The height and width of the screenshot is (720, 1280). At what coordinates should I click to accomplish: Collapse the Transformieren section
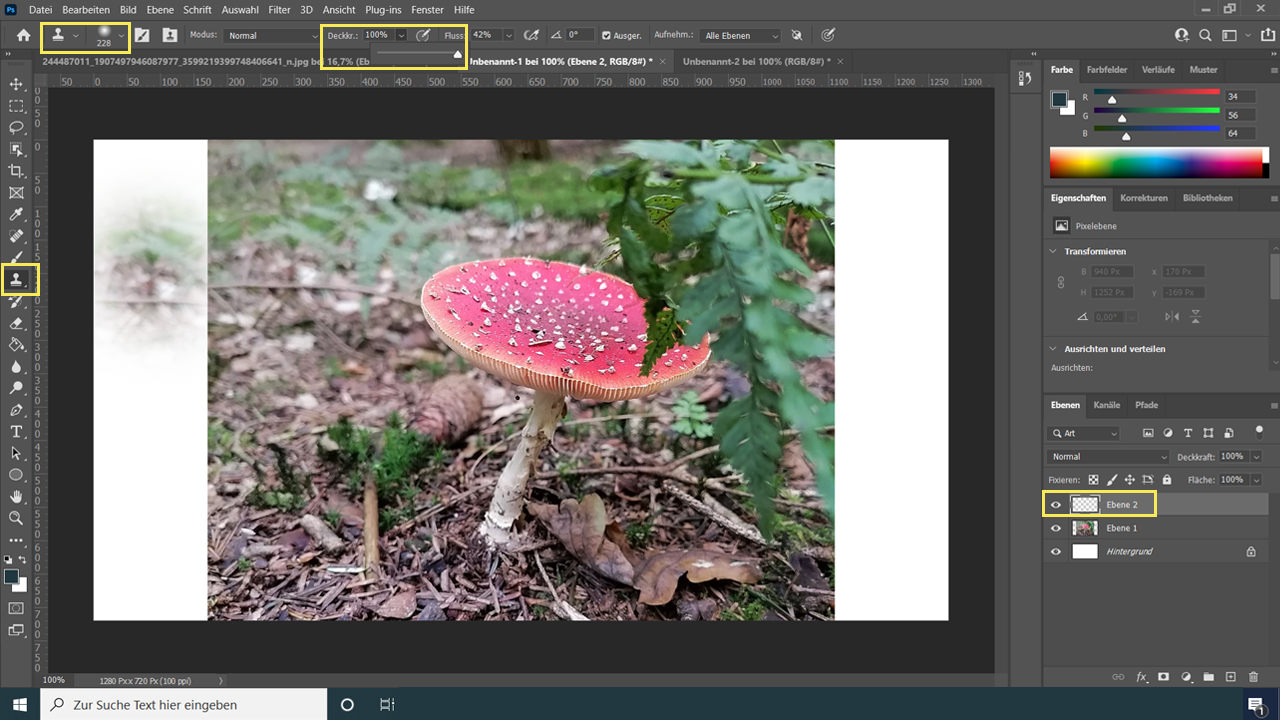pyautogui.click(x=1051, y=251)
